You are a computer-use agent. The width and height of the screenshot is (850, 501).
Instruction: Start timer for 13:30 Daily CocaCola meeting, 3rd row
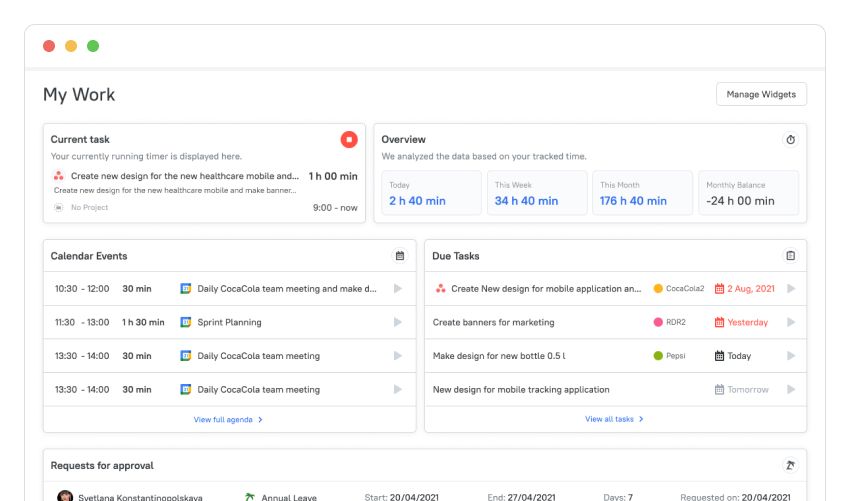(398, 356)
